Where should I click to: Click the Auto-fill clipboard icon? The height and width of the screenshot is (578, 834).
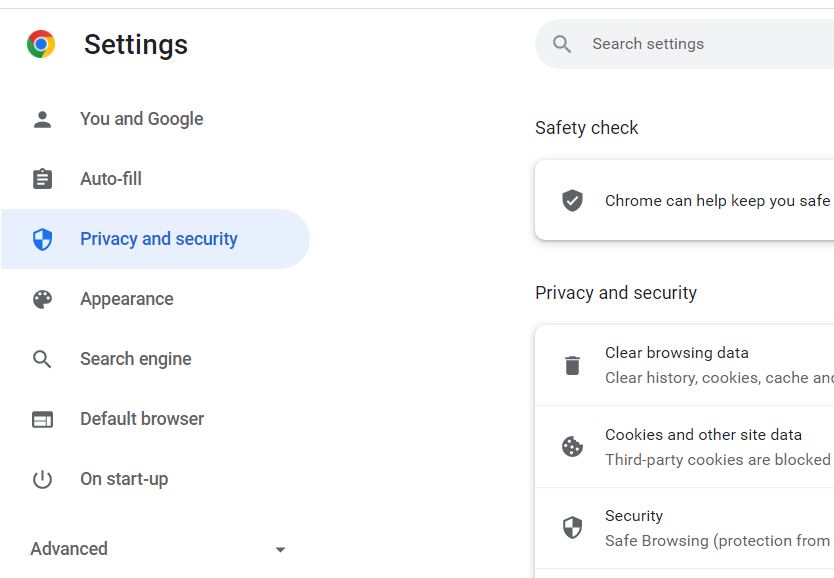click(x=42, y=178)
